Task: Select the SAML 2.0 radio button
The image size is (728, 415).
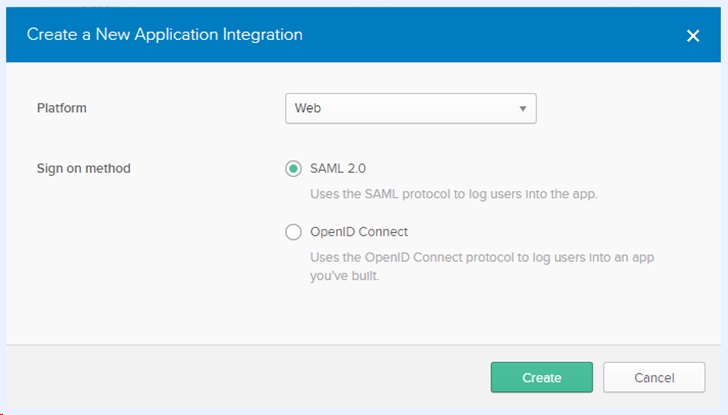Action: tap(293, 169)
